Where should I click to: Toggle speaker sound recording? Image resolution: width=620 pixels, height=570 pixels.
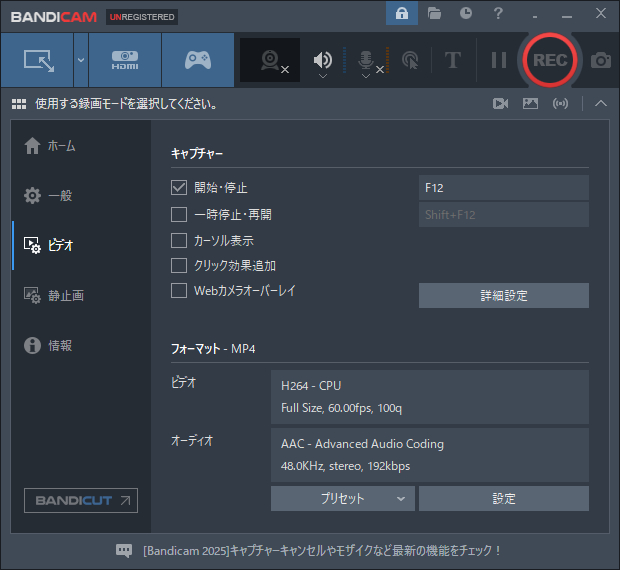[323, 59]
